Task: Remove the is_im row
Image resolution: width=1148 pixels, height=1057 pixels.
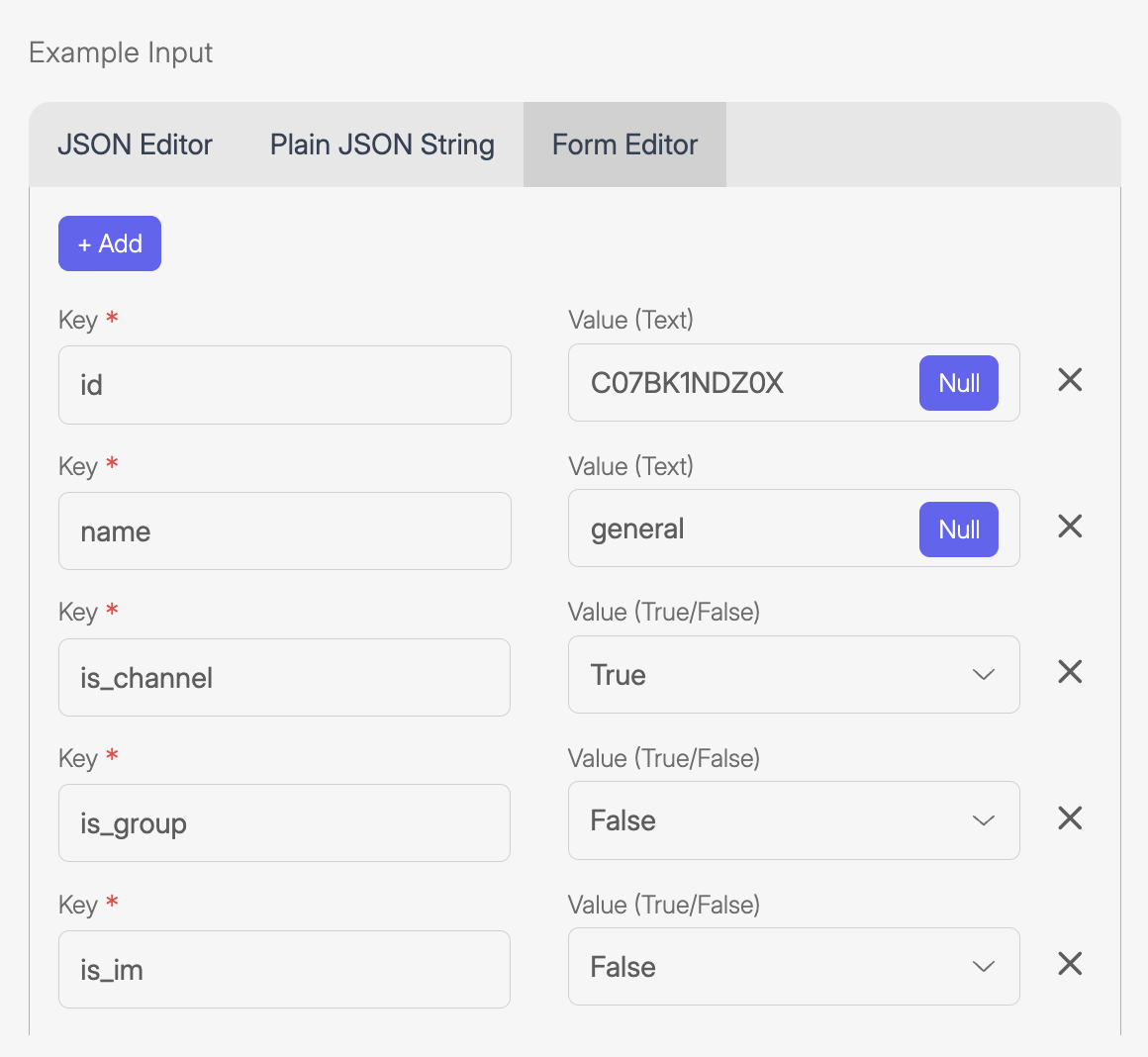Action: point(1070,965)
